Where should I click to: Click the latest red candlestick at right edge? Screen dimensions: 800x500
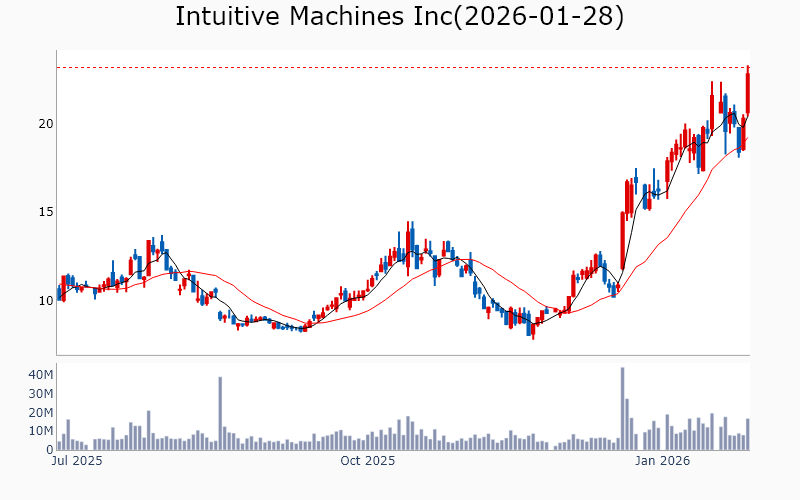[747, 92]
